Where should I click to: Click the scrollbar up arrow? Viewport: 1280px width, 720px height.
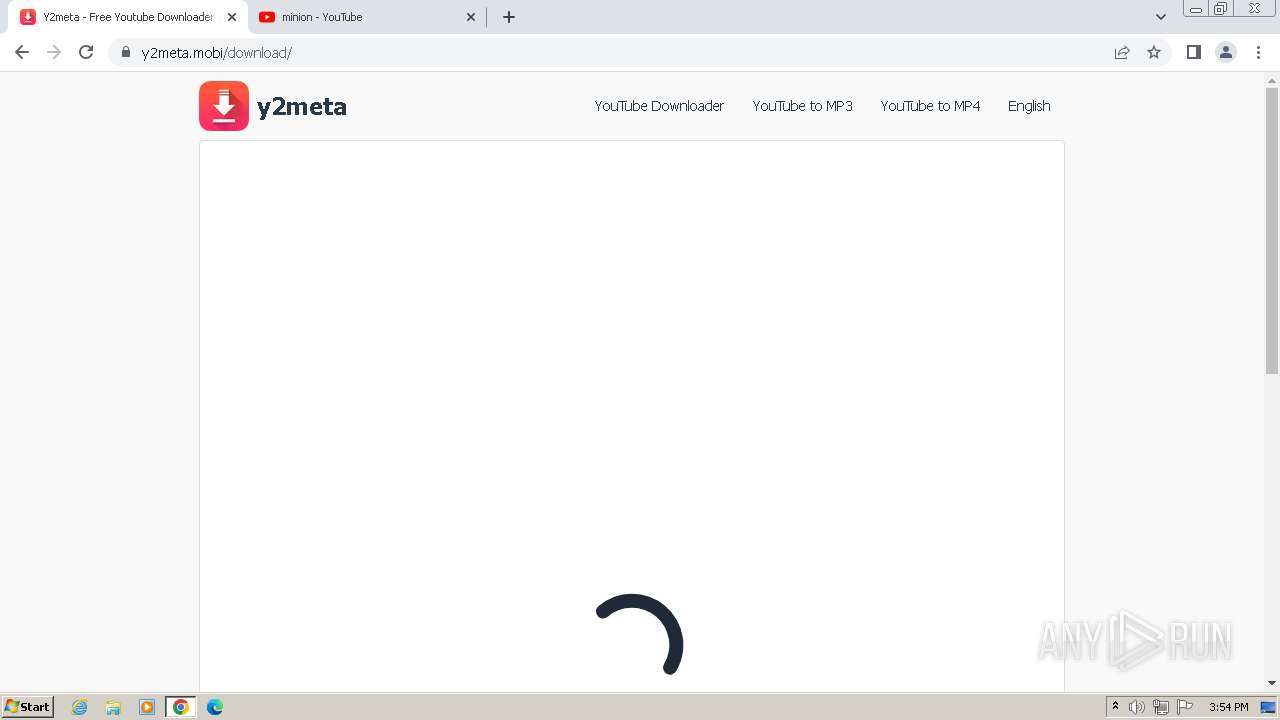[1272, 79]
